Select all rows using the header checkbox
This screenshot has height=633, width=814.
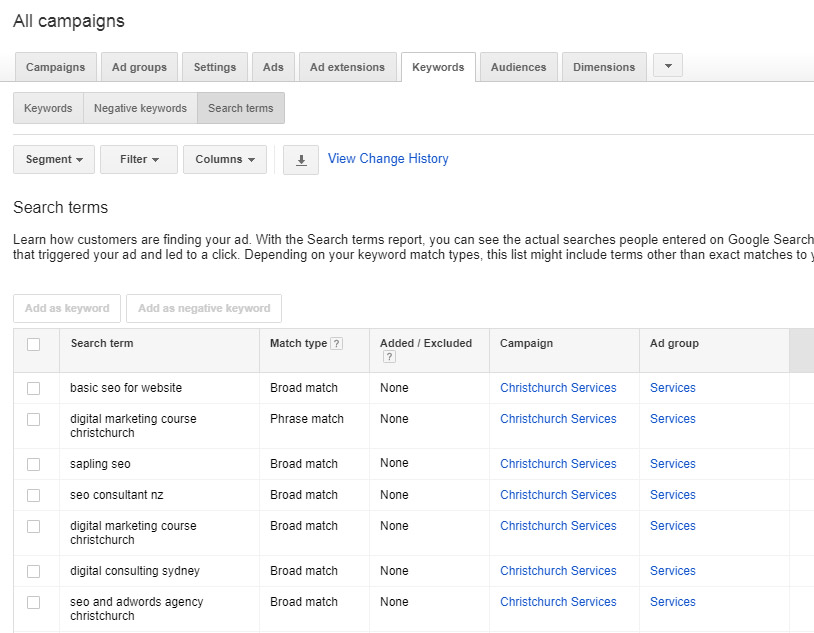click(36, 343)
